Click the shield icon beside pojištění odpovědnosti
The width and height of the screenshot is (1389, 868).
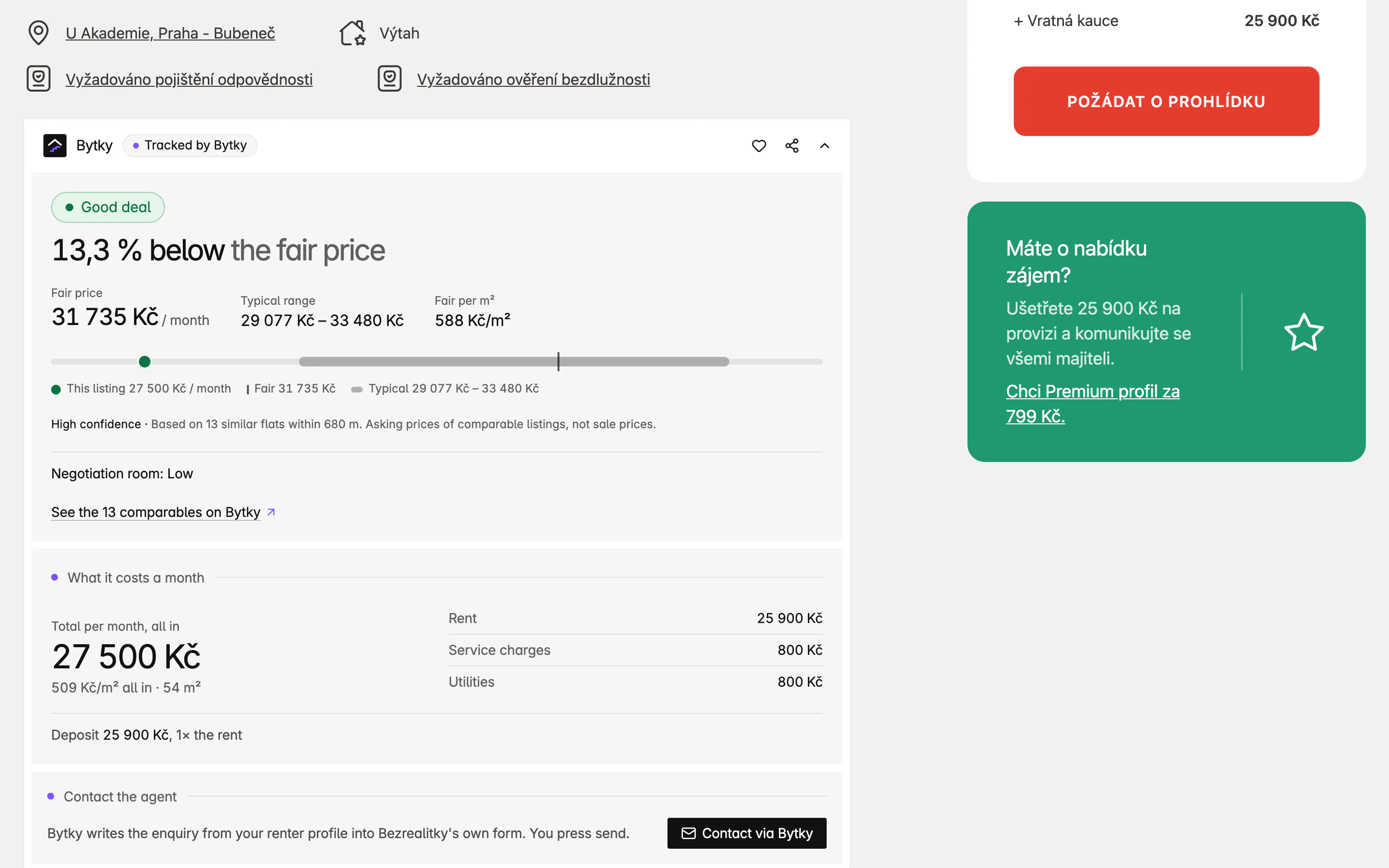point(39,79)
